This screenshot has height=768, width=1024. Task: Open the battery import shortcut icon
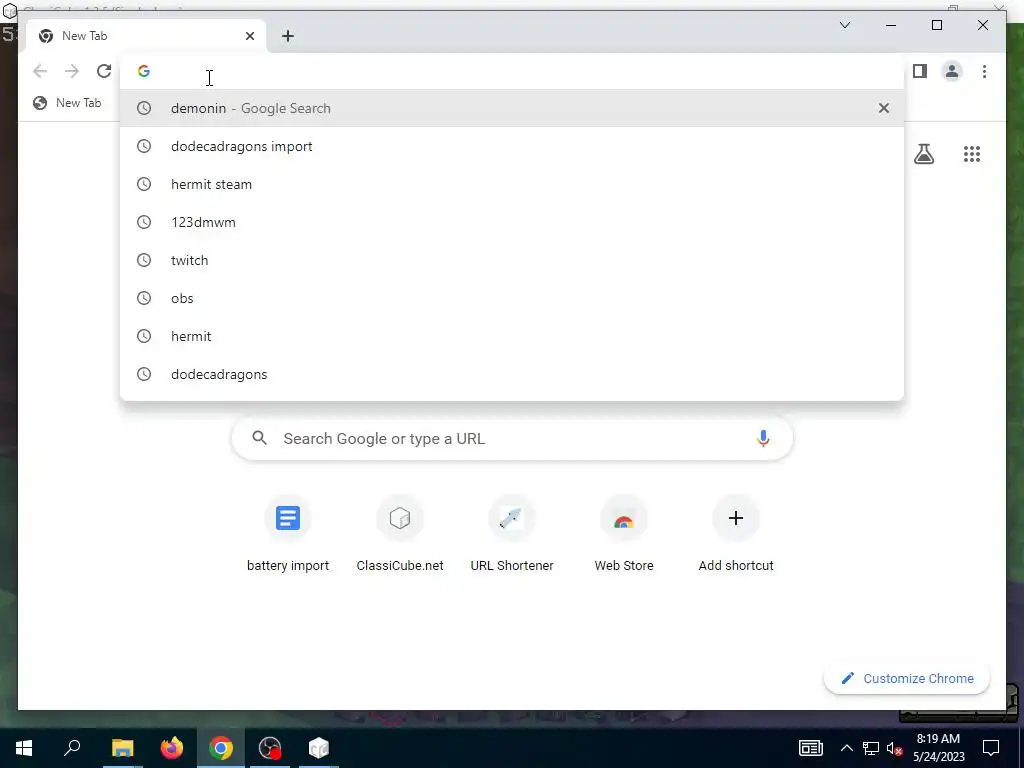pos(288,519)
